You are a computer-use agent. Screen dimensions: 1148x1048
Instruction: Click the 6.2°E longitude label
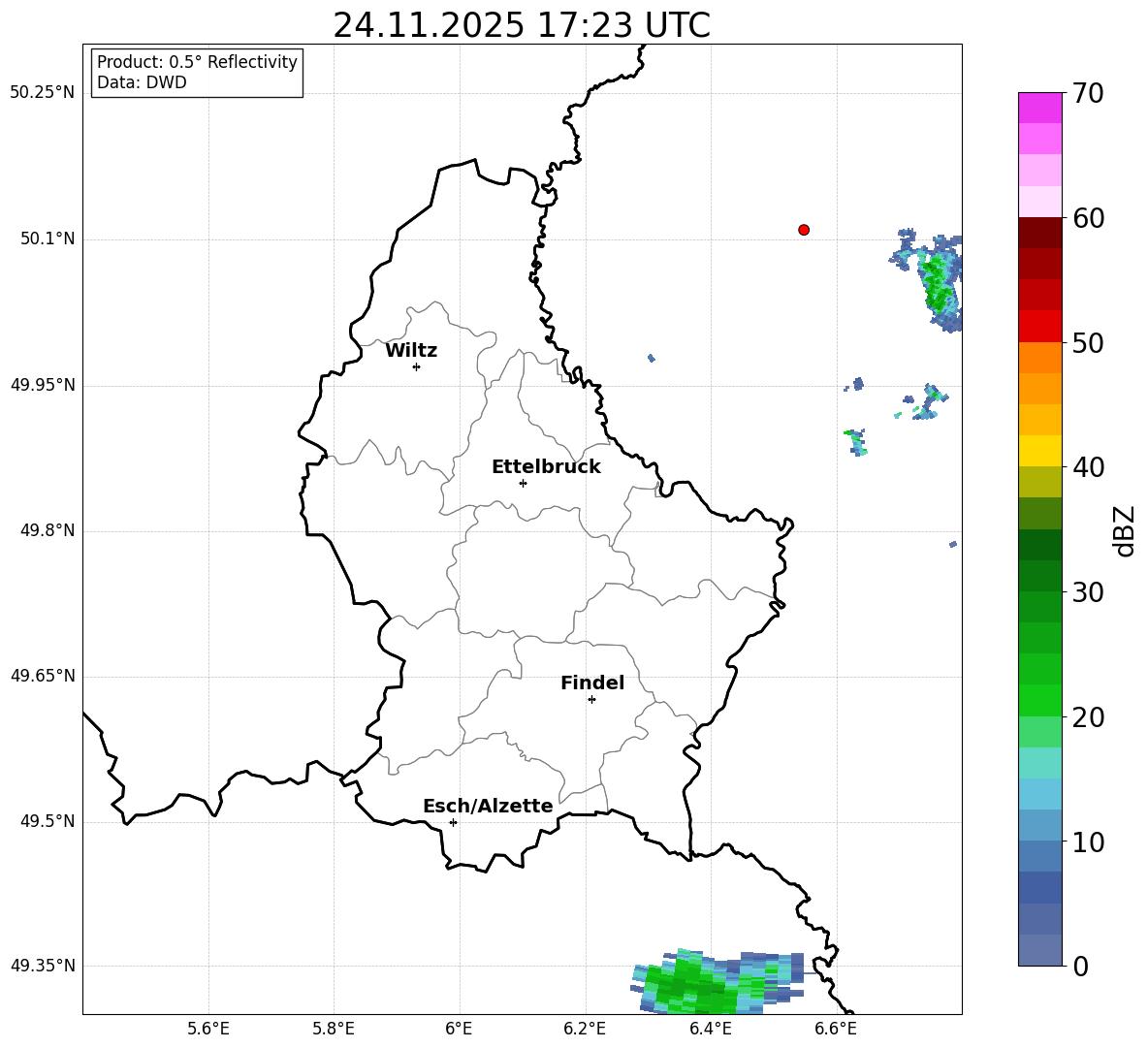click(x=585, y=1029)
